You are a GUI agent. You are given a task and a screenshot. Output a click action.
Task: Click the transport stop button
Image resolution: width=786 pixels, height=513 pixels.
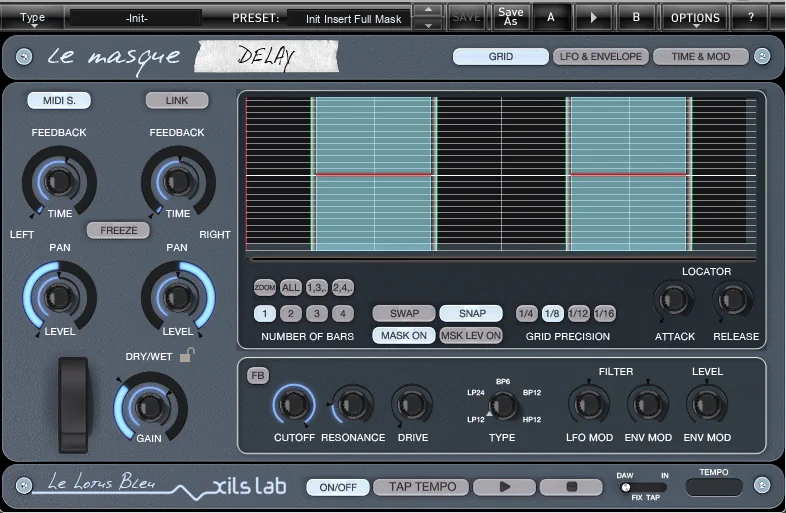coord(571,486)
